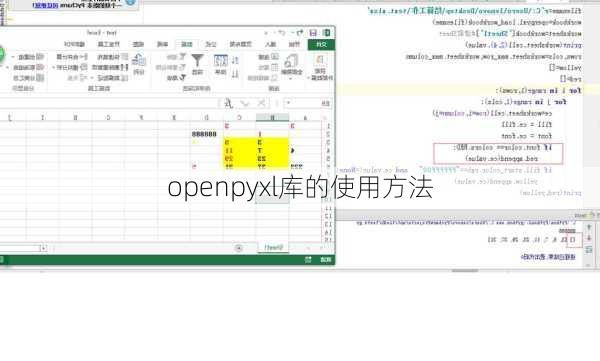
Task: Click Remove Duplicates (删除重复项)
Action: [110, 67]
